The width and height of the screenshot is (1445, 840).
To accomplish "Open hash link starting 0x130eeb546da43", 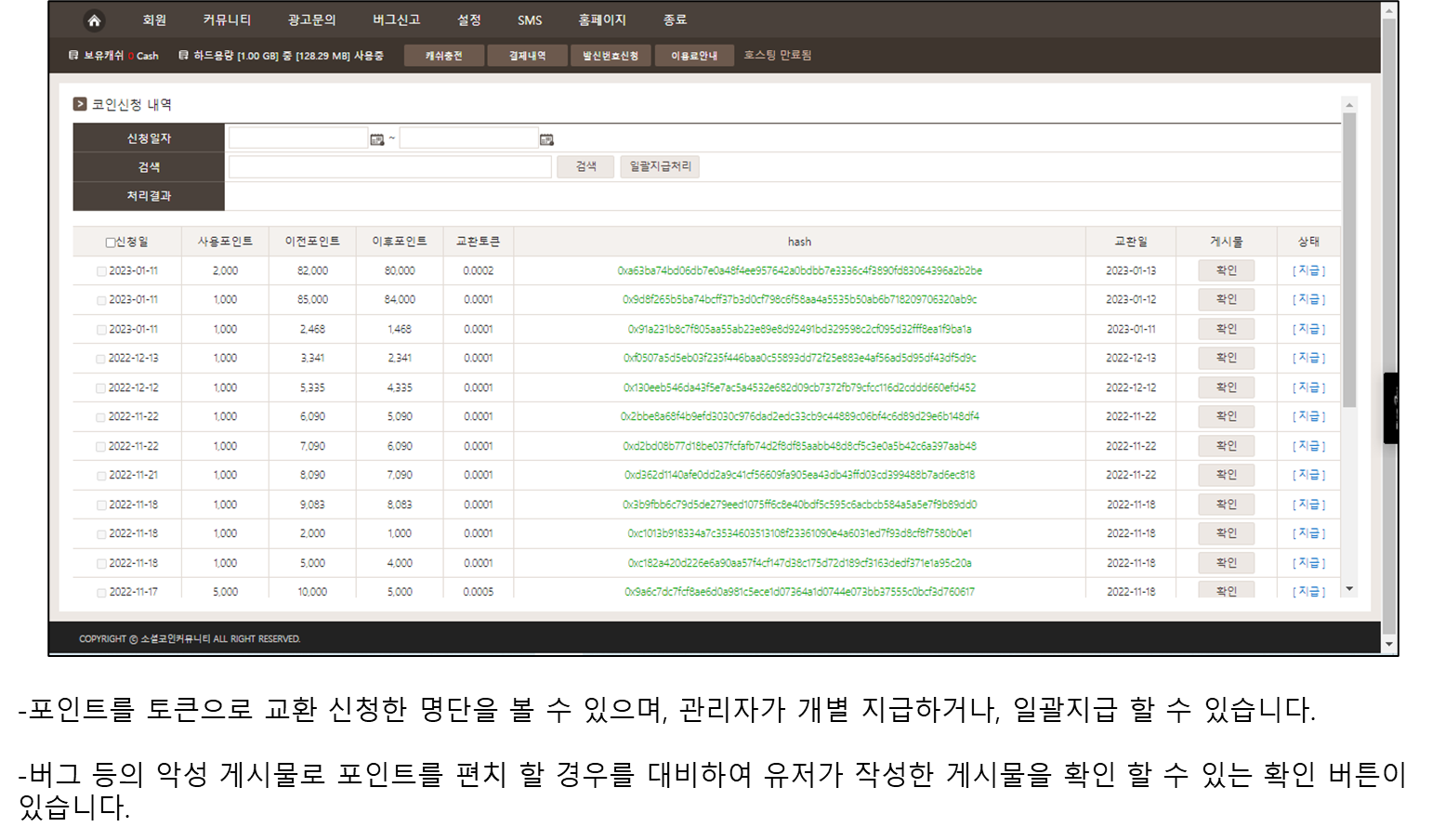I will click(x=799, y=388).
